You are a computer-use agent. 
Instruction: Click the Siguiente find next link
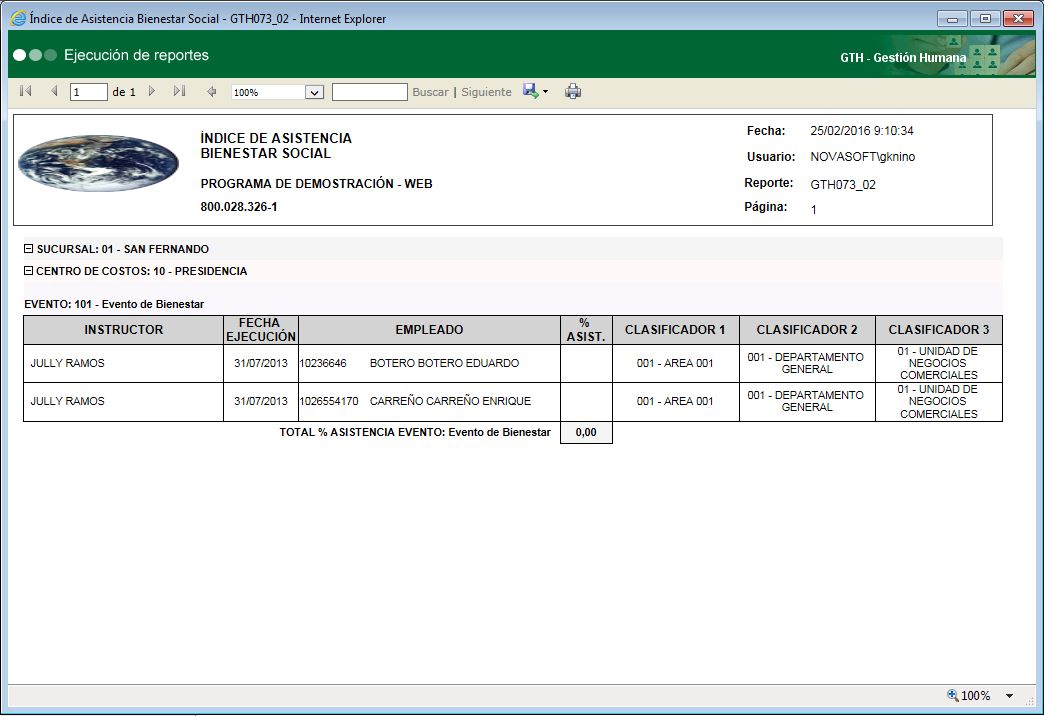coord(486,92)
